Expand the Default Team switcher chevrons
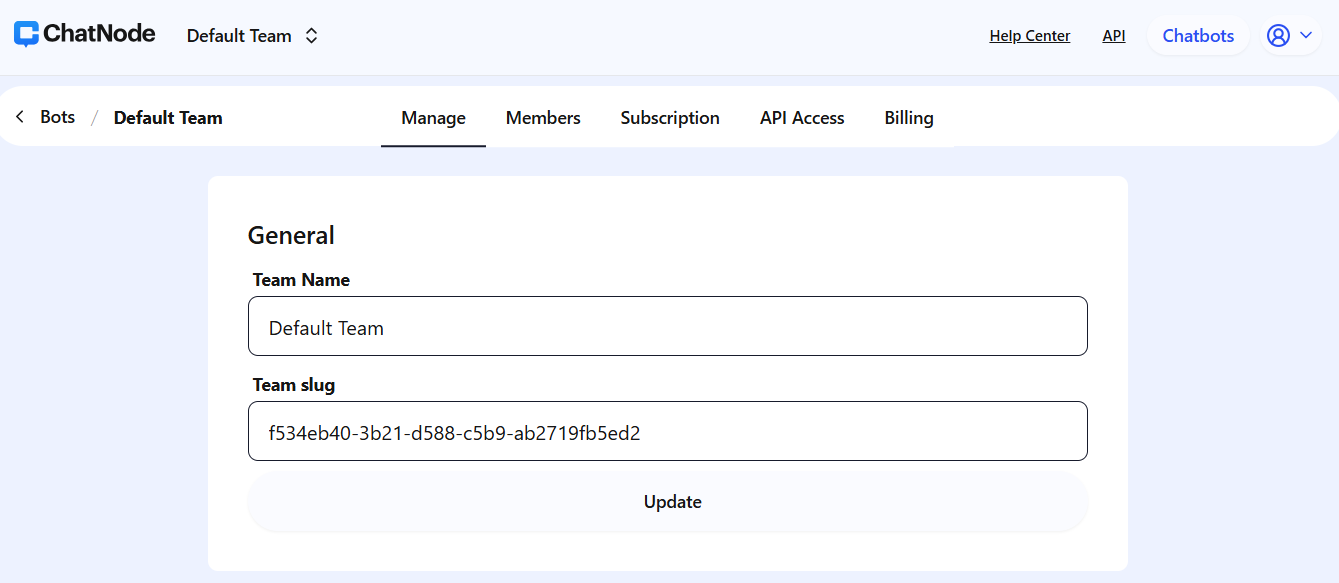This screenshot has height=583, width=1339. pos(312,36)
